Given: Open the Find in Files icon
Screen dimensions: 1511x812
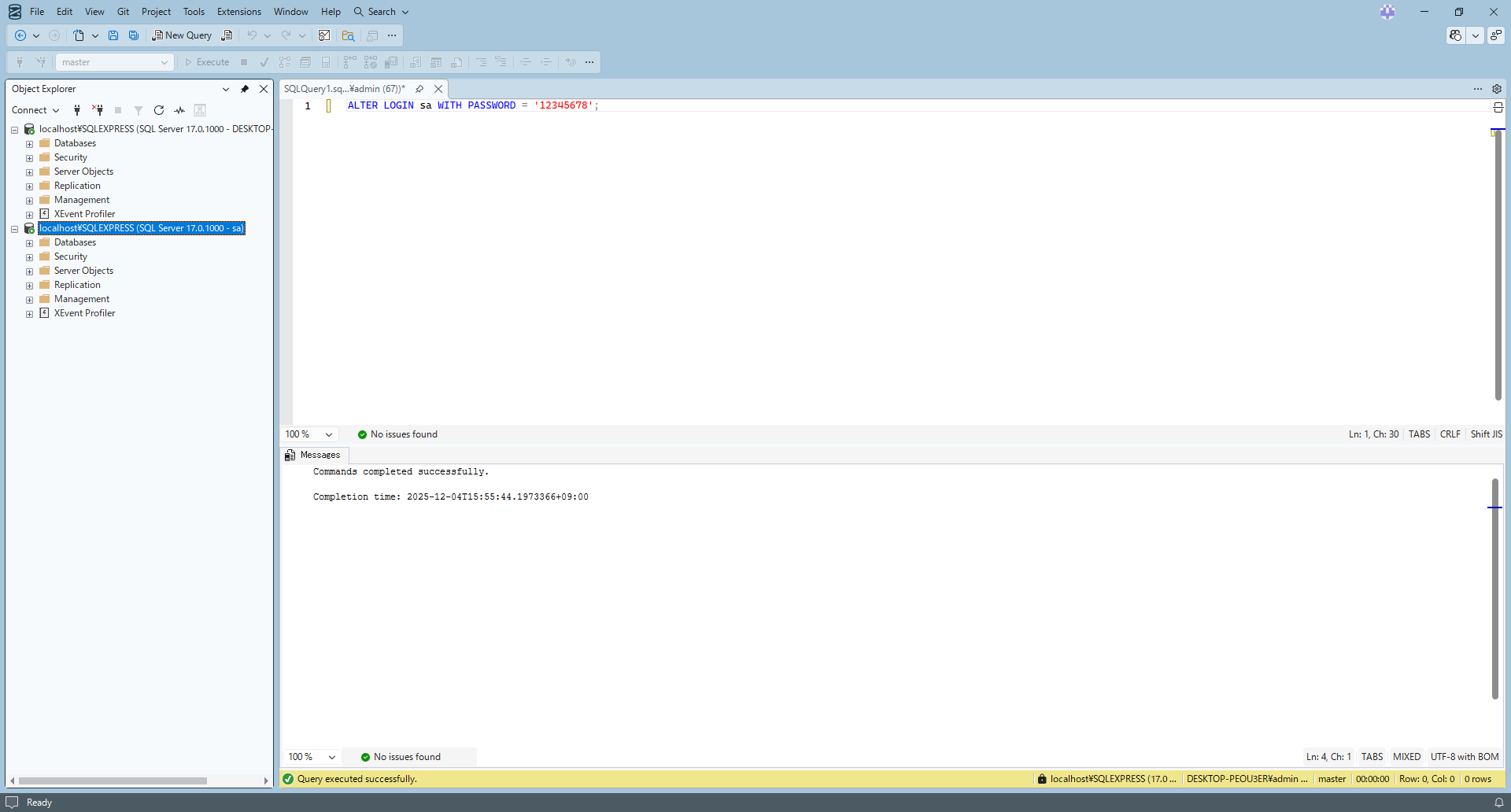Looking at the screenshot, I should 348,35.
